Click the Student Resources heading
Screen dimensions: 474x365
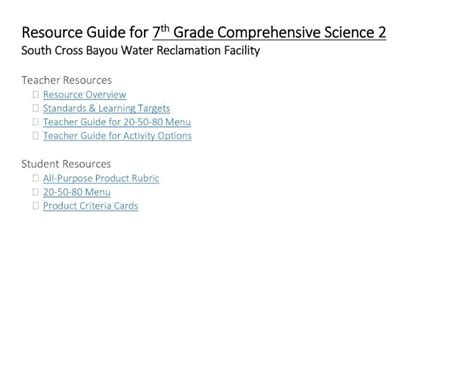[x=66, y=164]
